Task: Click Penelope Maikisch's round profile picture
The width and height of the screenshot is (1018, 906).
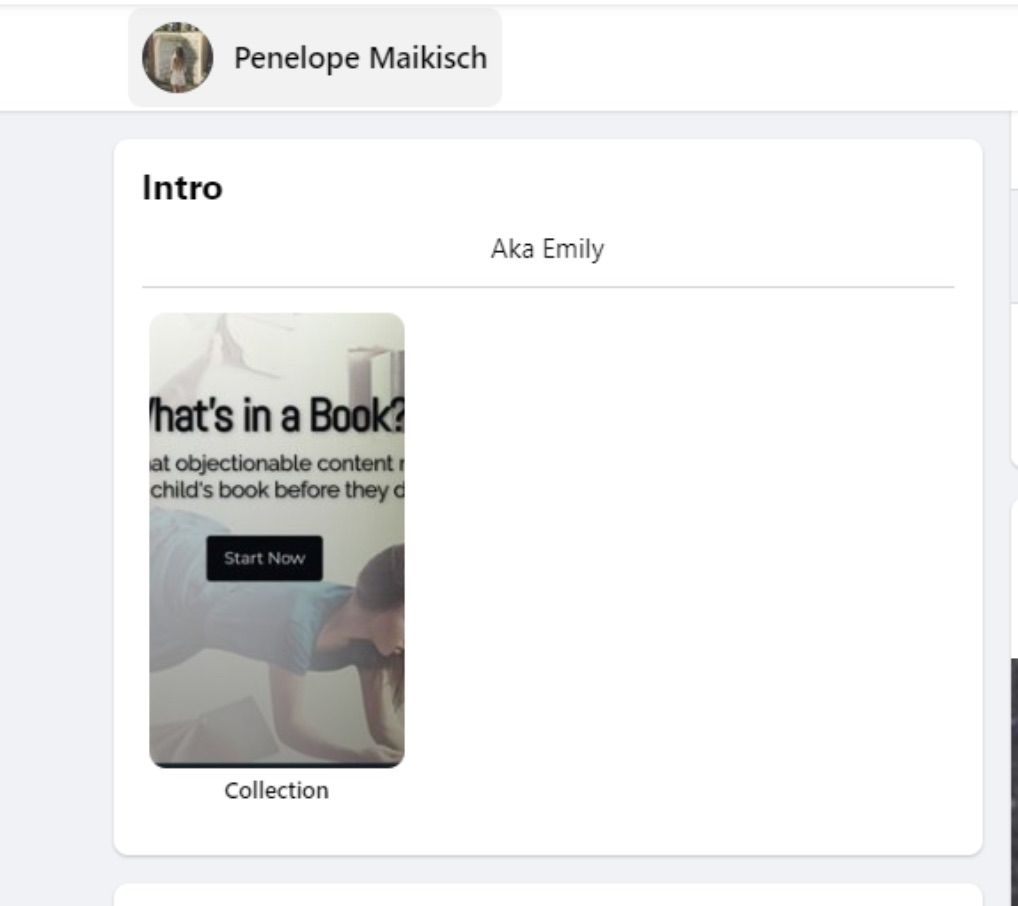Action: coord(177,57)
